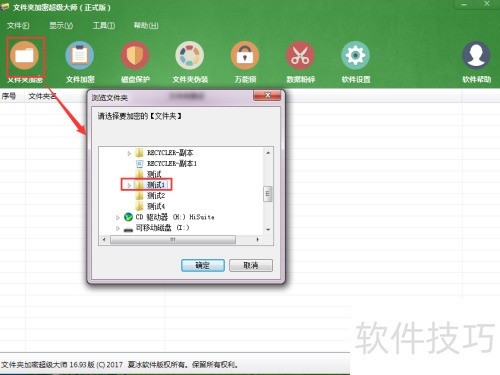This screenshot has width=500, height=375.
Task: Close the main application window
Action: point(487,4)
